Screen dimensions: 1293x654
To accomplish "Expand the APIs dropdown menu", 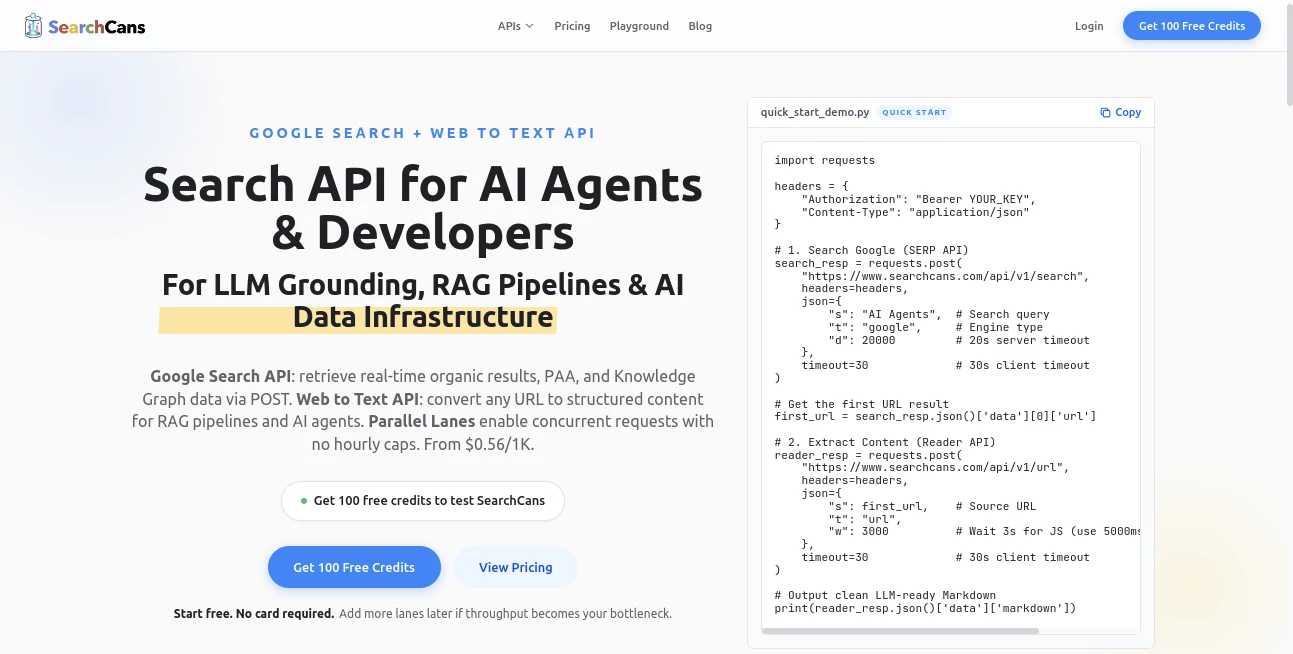I will pos(516,26).
